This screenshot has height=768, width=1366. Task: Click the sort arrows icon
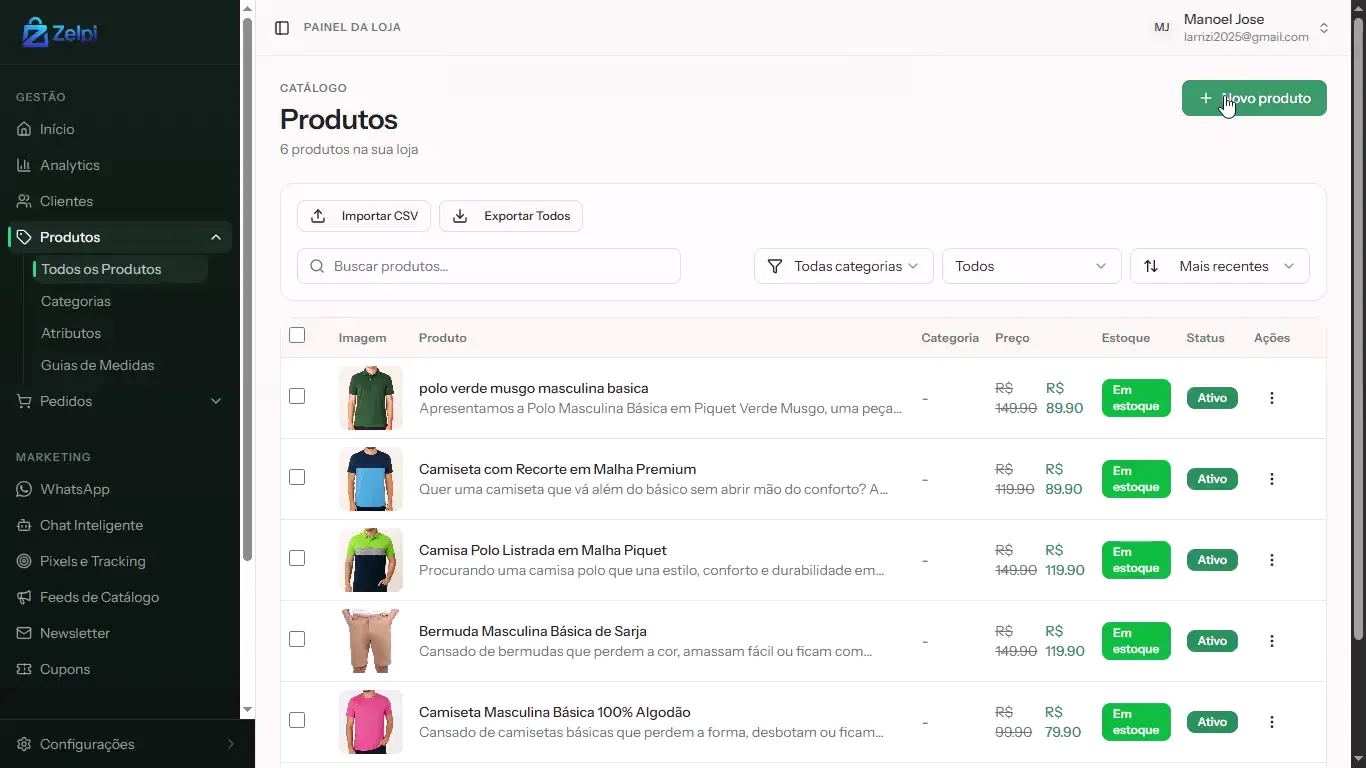pos(1151,266)
